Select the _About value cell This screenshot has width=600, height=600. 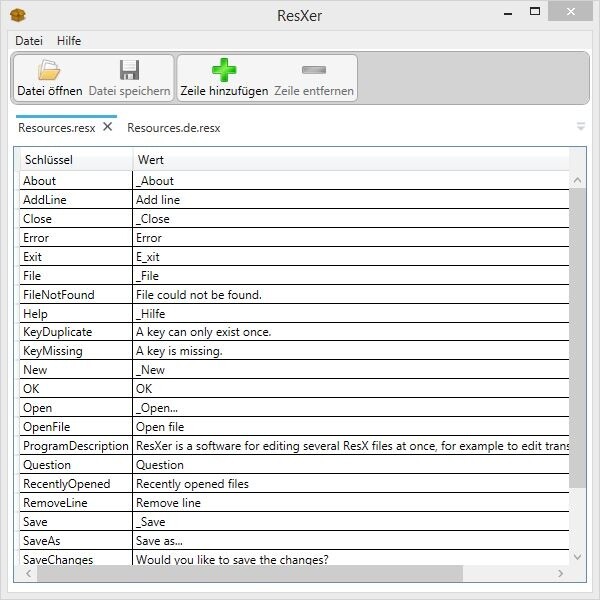click(351, 181)
